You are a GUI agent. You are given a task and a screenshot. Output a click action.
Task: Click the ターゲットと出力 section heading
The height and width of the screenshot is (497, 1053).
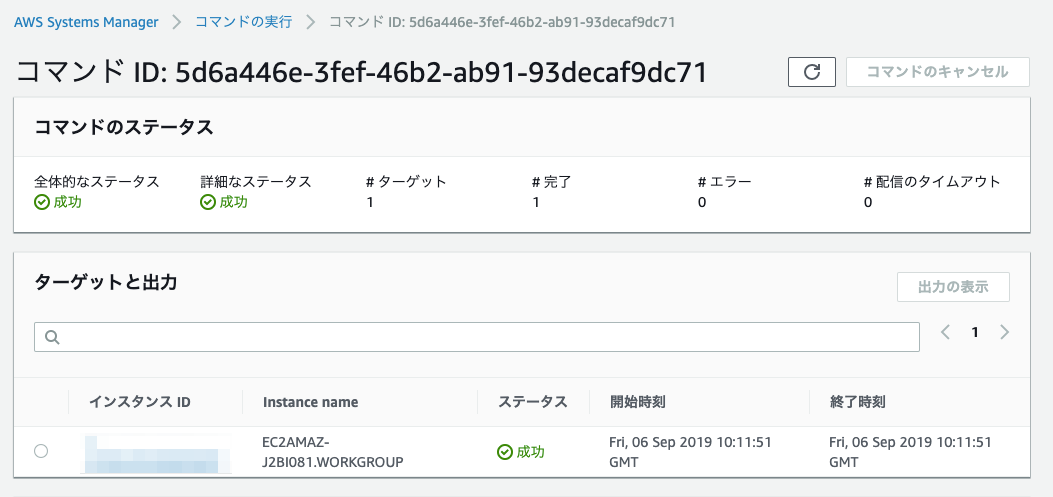coord(105,283)
